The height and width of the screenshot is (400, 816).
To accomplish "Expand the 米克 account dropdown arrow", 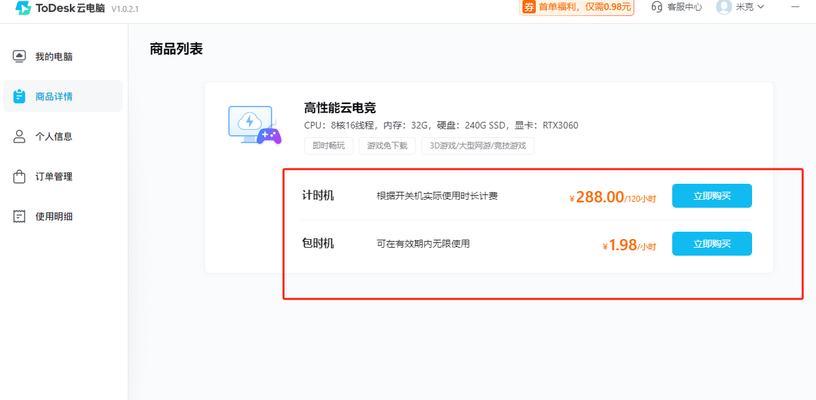I will click(760, 7).
